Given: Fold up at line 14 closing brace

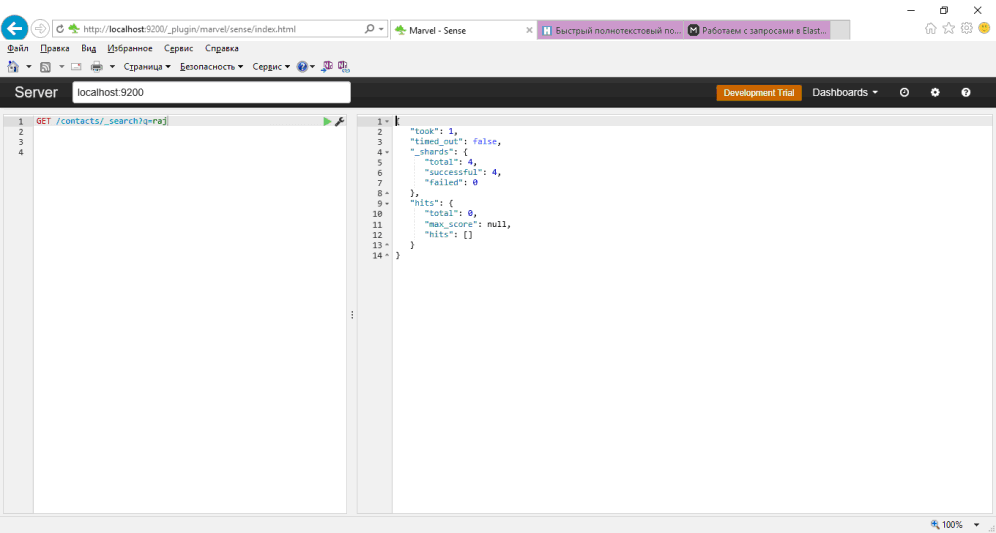Looking at the screenshot, I should pos(387,255).
